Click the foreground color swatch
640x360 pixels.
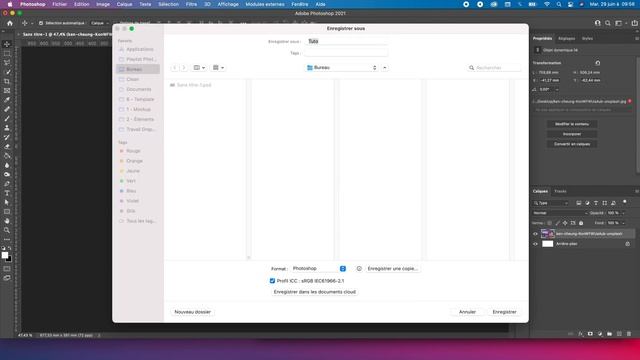tap(4, 255)
